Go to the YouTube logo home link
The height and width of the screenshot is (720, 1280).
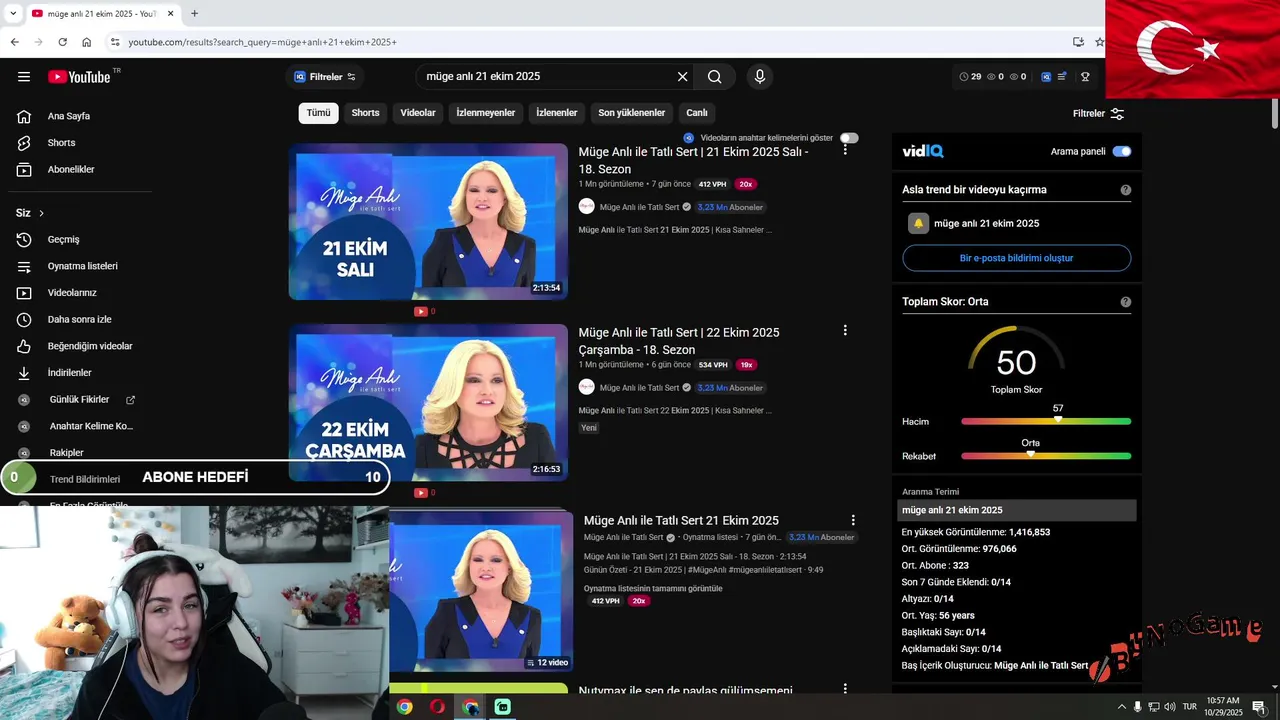79,77
